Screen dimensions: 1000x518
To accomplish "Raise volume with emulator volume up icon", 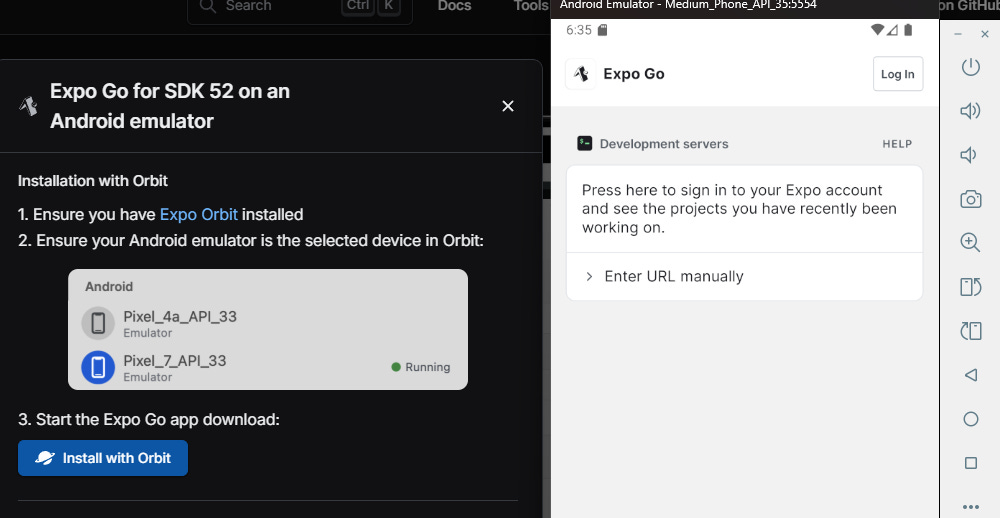I will 970,111.
